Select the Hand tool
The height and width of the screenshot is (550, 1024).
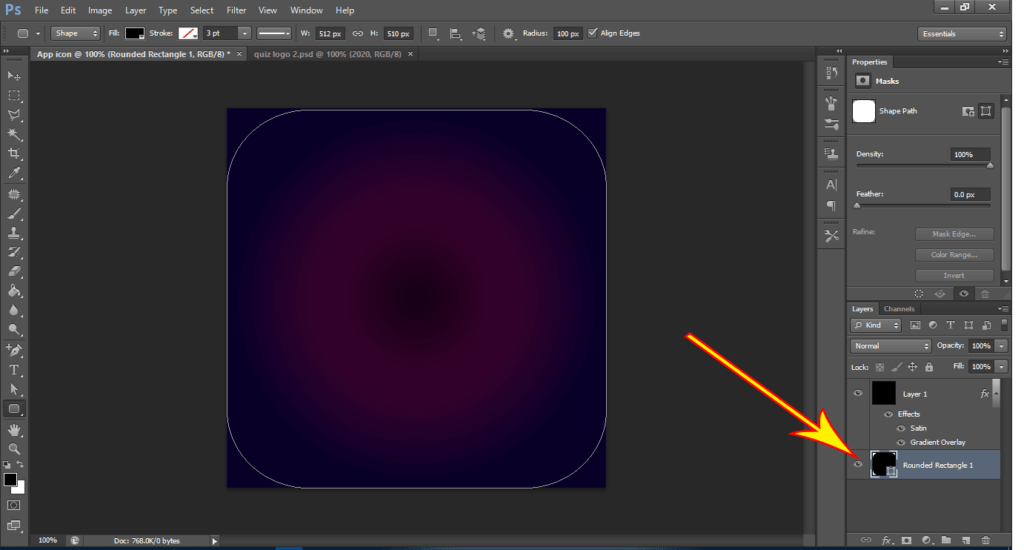[x=14, y=430]
